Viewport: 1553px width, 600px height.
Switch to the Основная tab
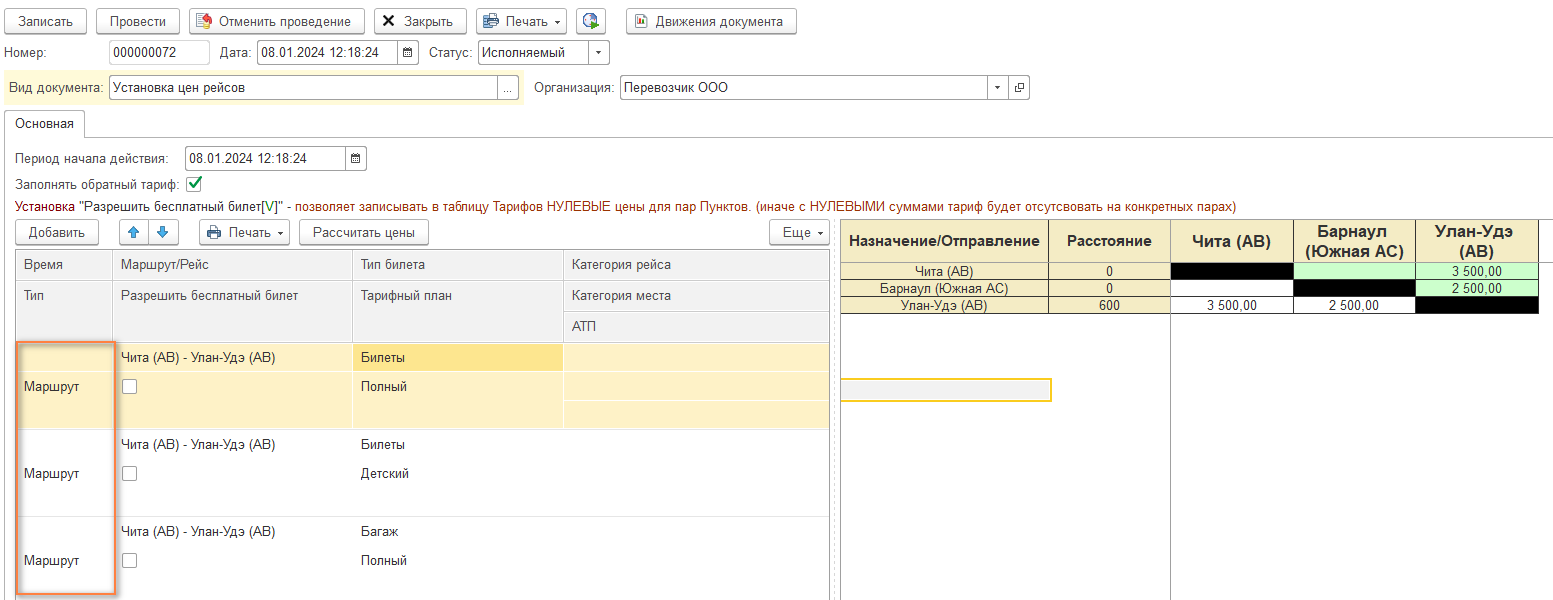coord(44,124)
